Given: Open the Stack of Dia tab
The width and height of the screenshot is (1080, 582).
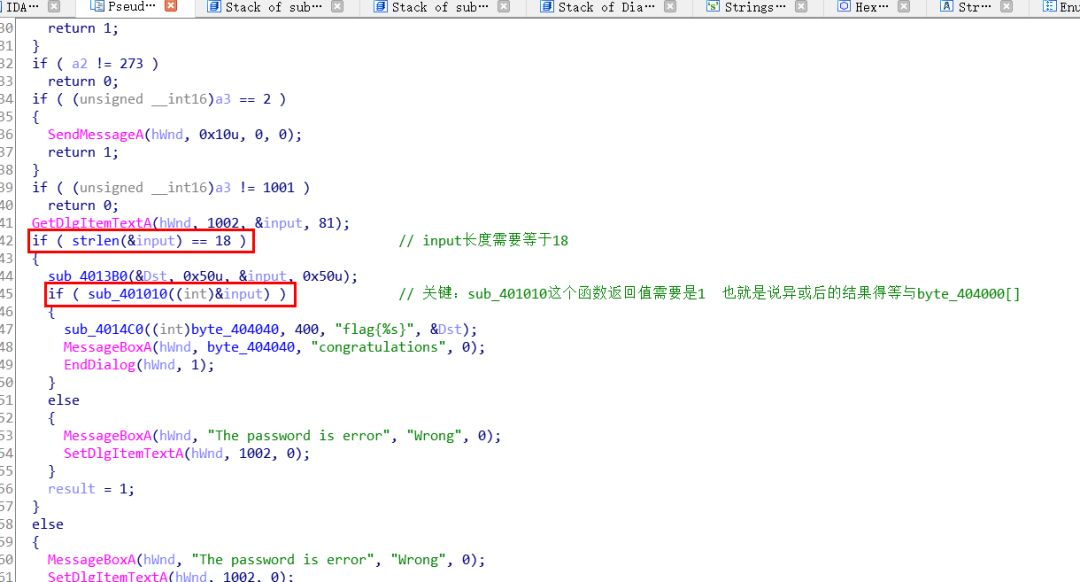Looking at the screenshot, I should (x=606, y=7).
